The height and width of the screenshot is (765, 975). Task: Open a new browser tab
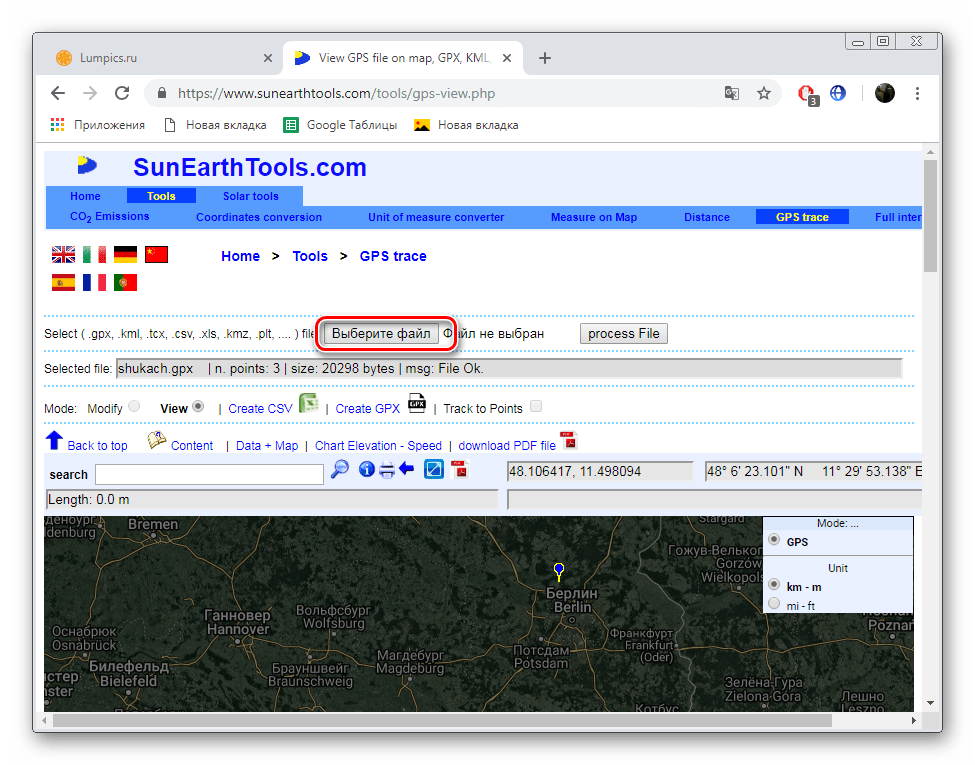(545, 58)
